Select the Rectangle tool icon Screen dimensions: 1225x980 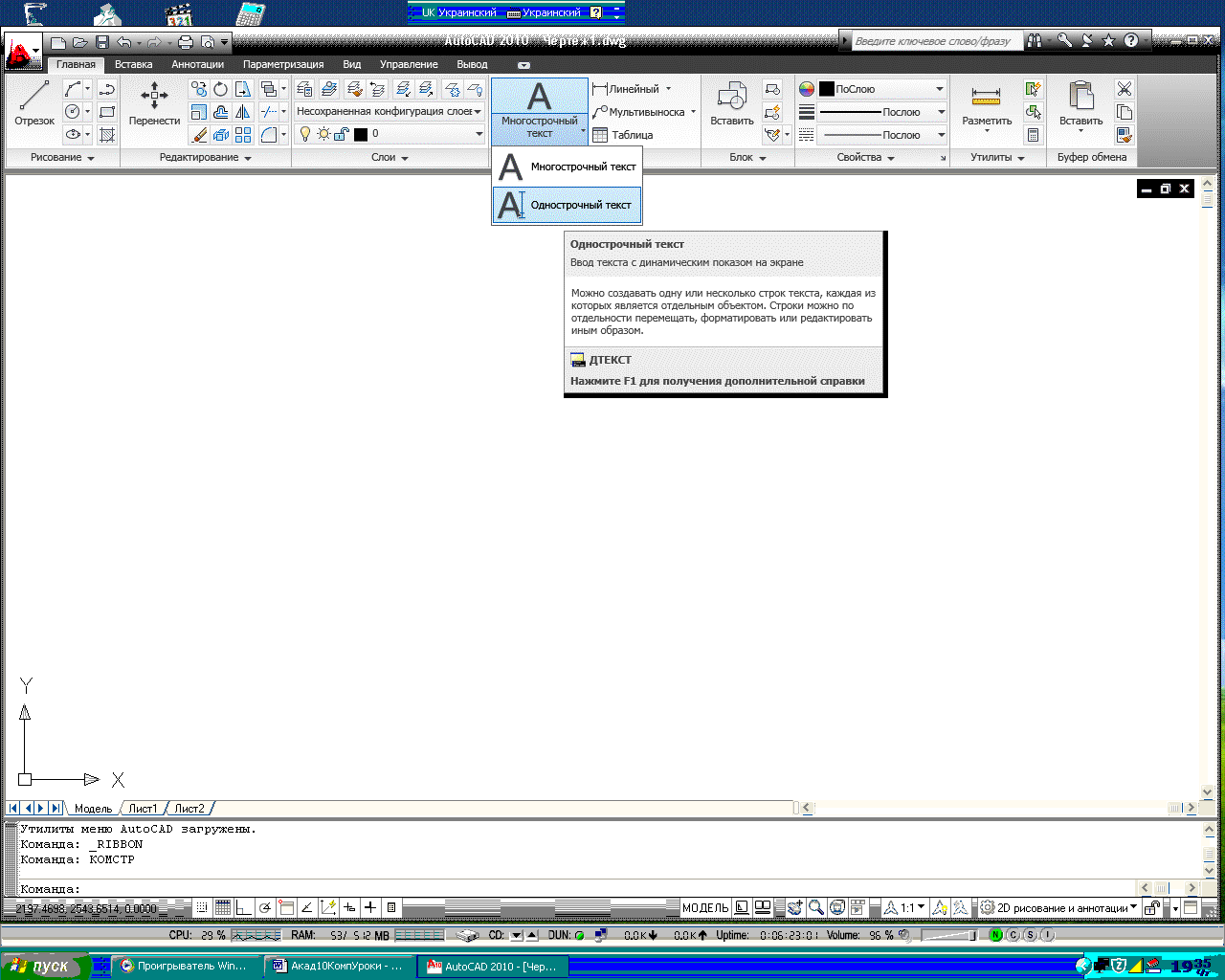coord(107,112)
